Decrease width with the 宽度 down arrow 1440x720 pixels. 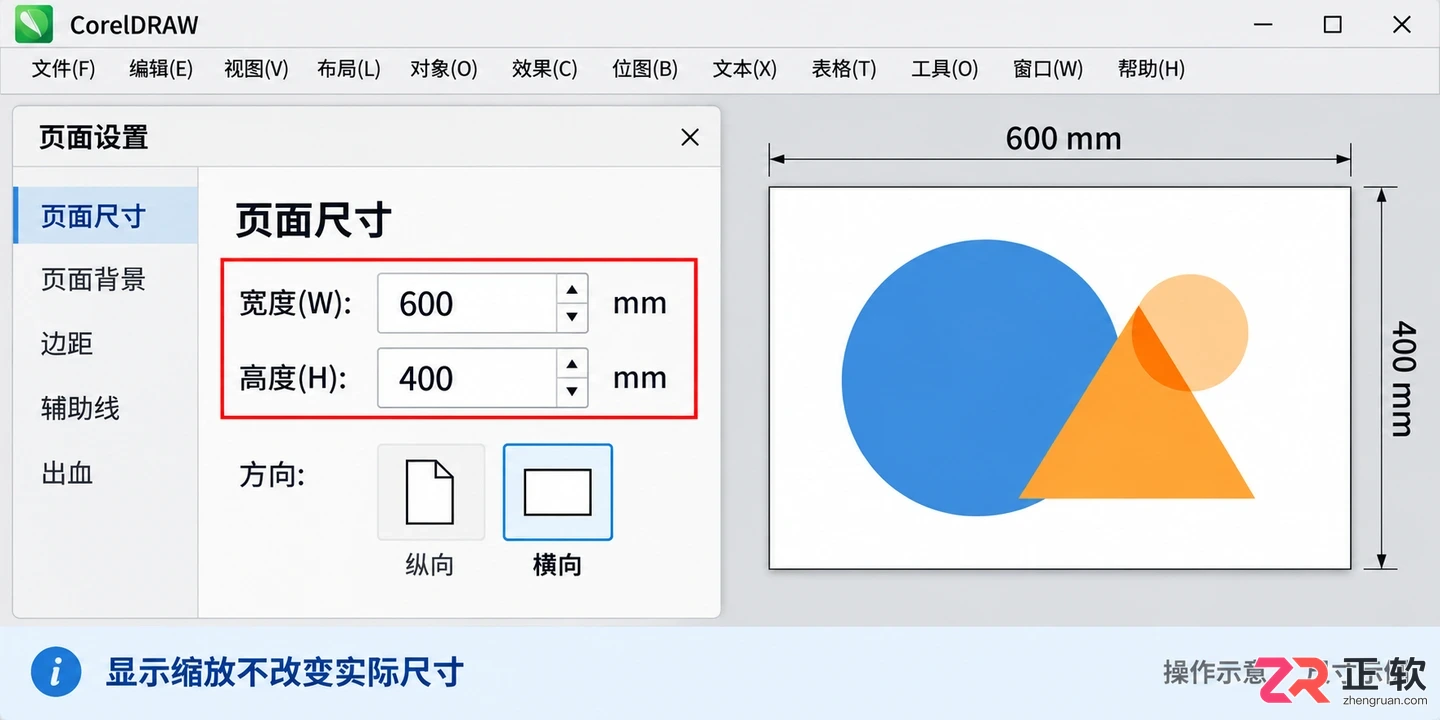pyautogui.click(x=572, y=317)
